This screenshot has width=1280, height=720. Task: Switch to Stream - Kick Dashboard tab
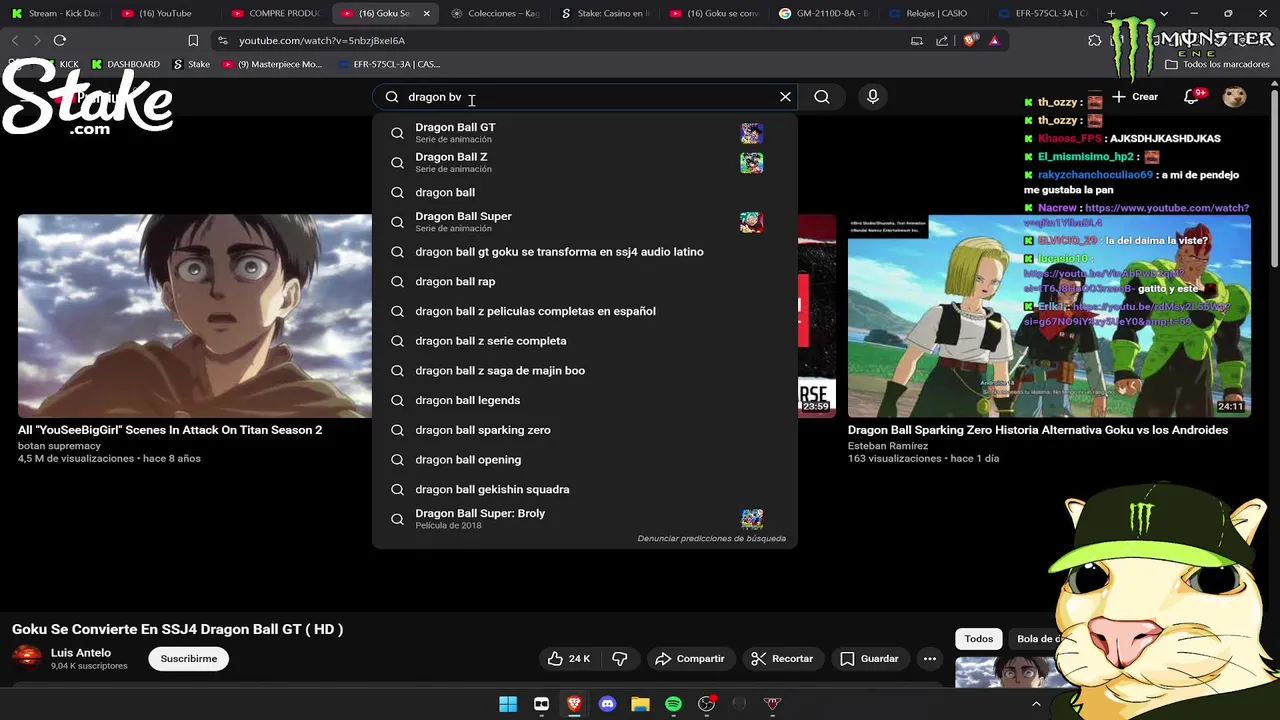click(x=55, y=13)
